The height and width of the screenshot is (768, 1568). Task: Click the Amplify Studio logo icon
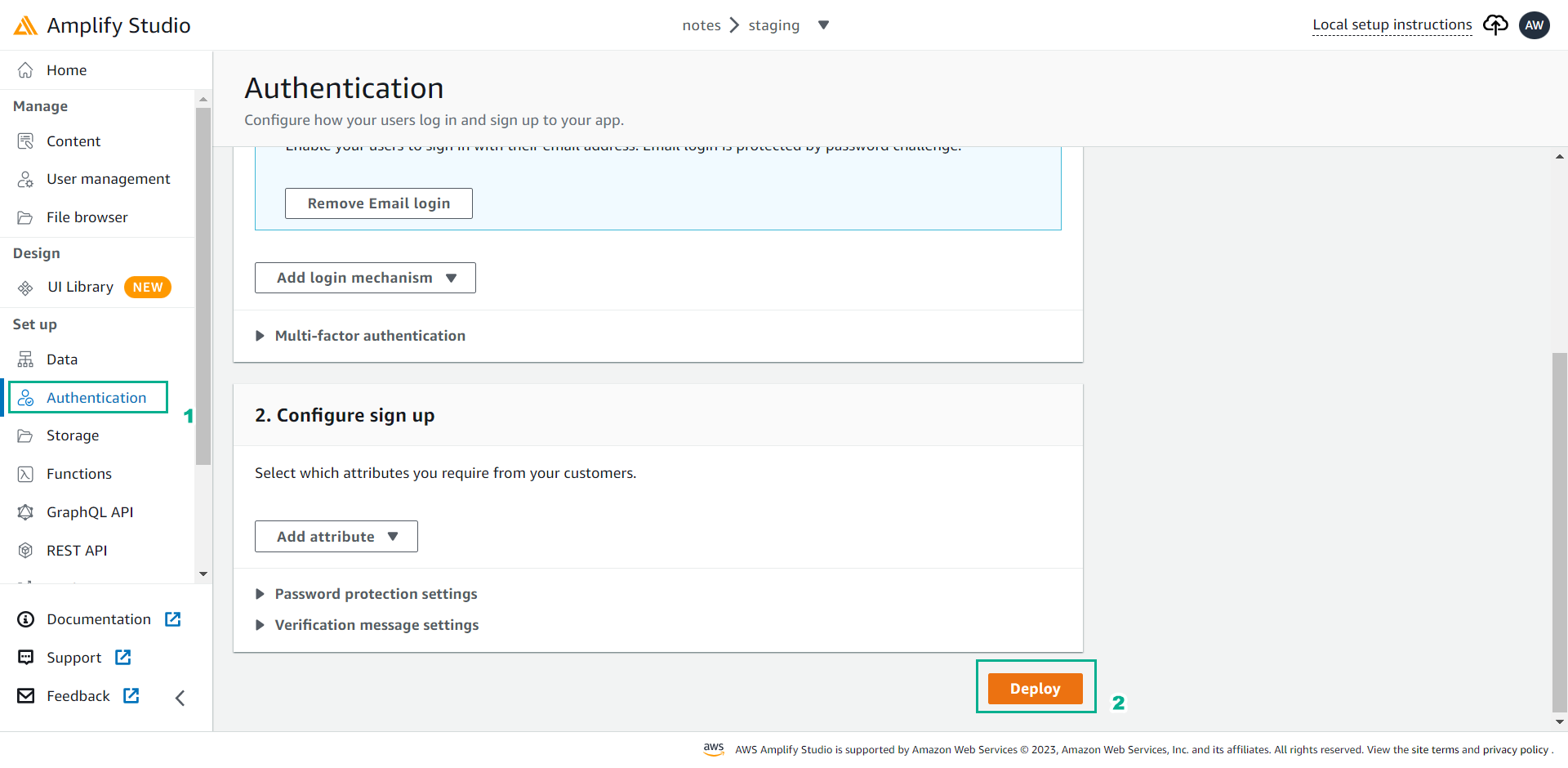click(25, 25)
